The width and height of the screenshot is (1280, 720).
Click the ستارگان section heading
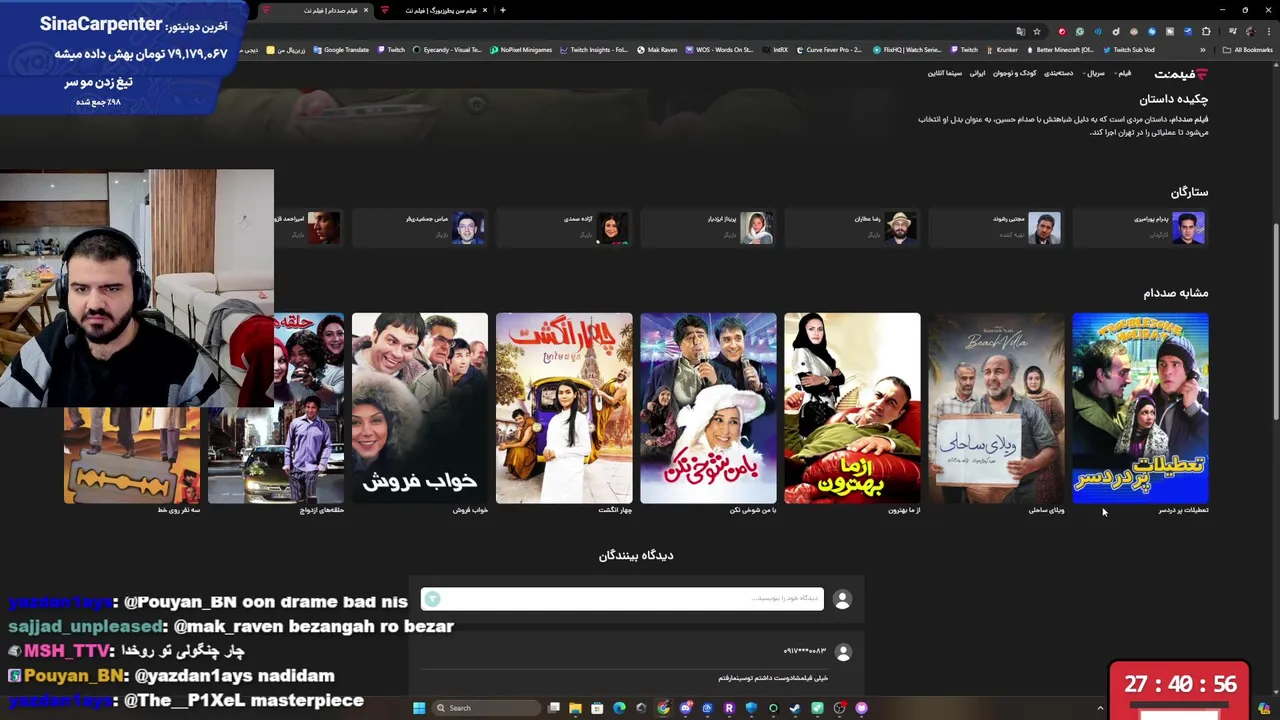tap(1189, 192)
